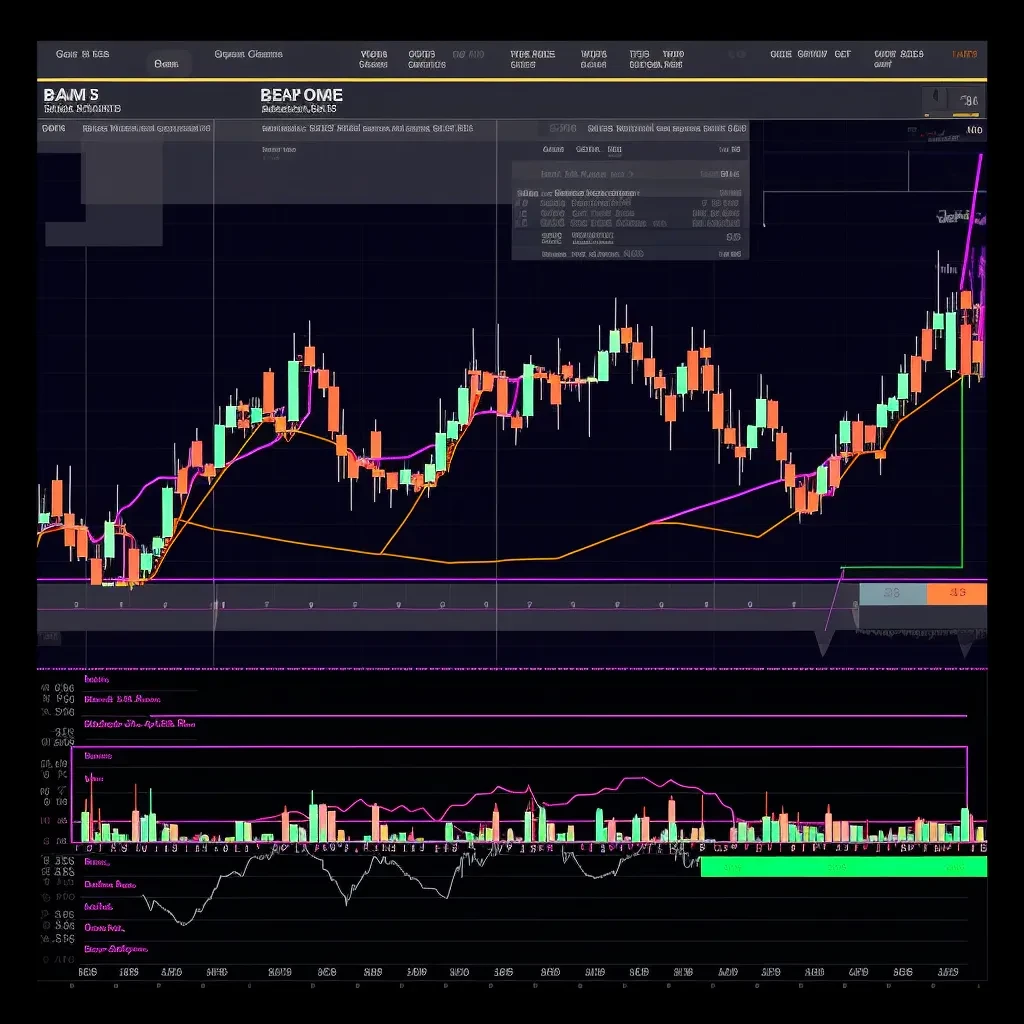The image size is (1024, 1024).
Task: Select the orange highlighted tab at top right
Action: [964, 55]
